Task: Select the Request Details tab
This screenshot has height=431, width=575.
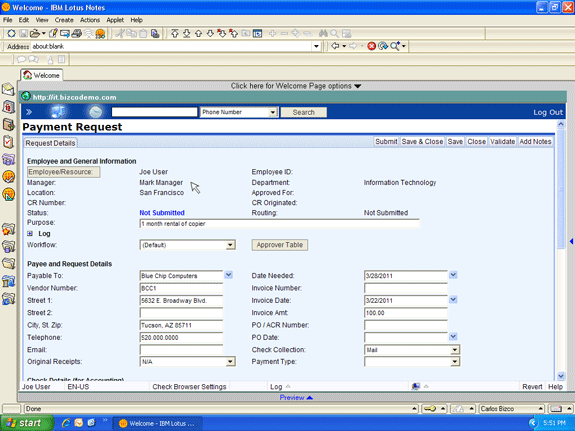Action: pos(50,143)
